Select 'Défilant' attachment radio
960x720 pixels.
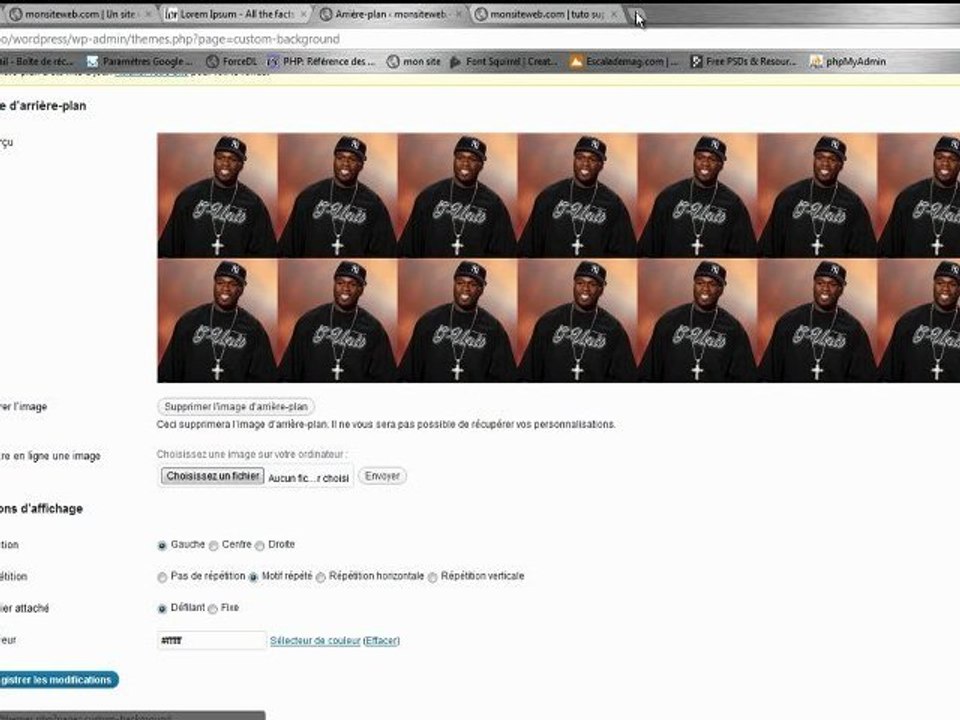pos(162,609)
